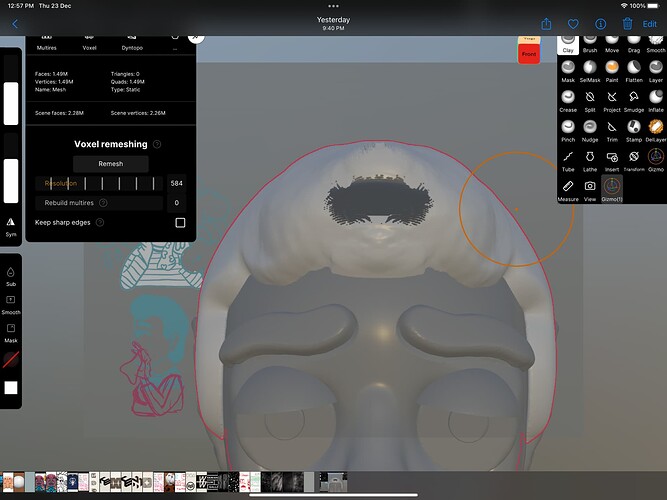Viewport: 667px width, 500px height.
Task: Click the Scene faces: 2.28M text
Action: coord(59,113)
